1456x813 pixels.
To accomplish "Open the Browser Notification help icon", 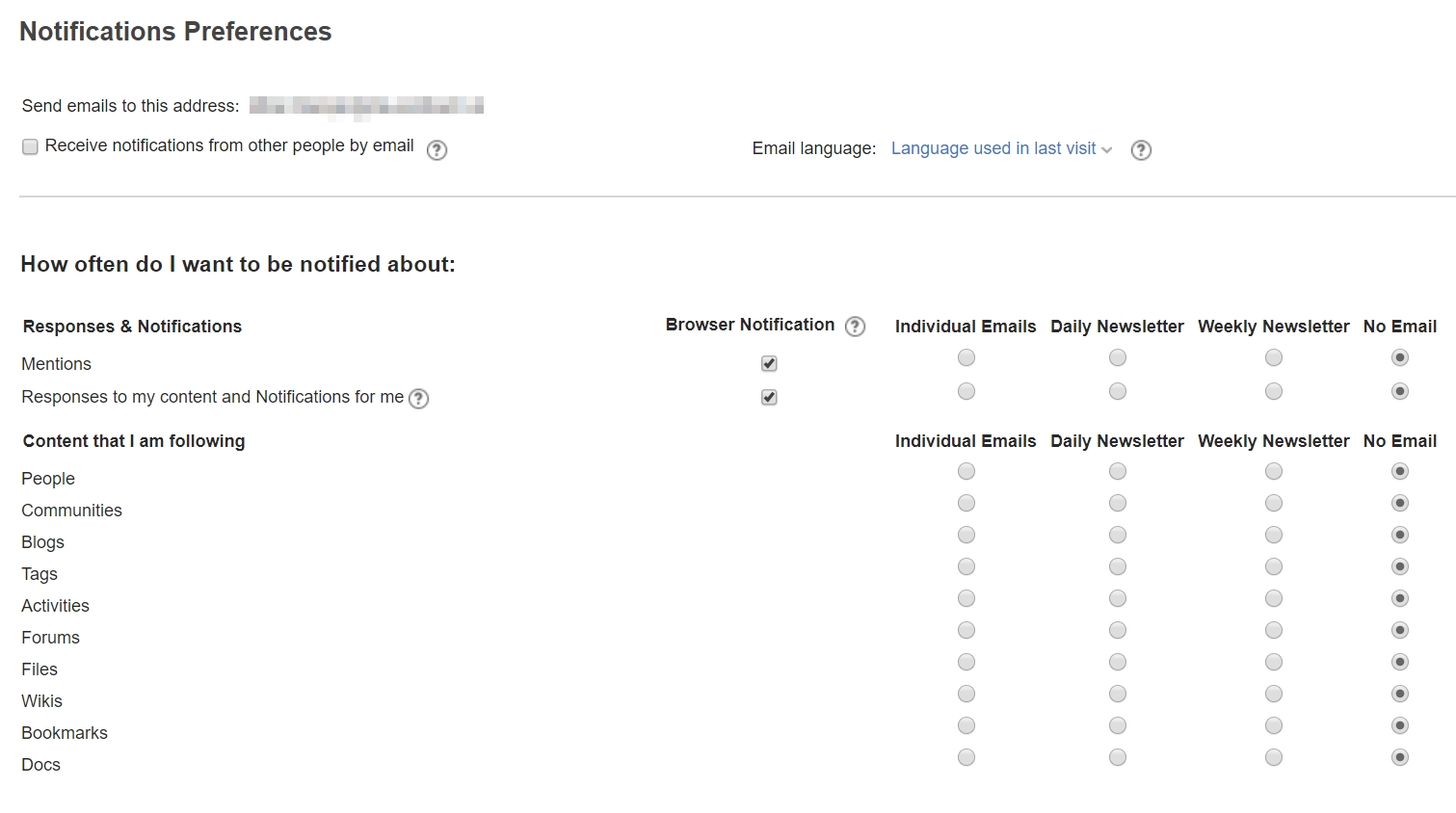I will pyautogui.click(x=854, y=327).
